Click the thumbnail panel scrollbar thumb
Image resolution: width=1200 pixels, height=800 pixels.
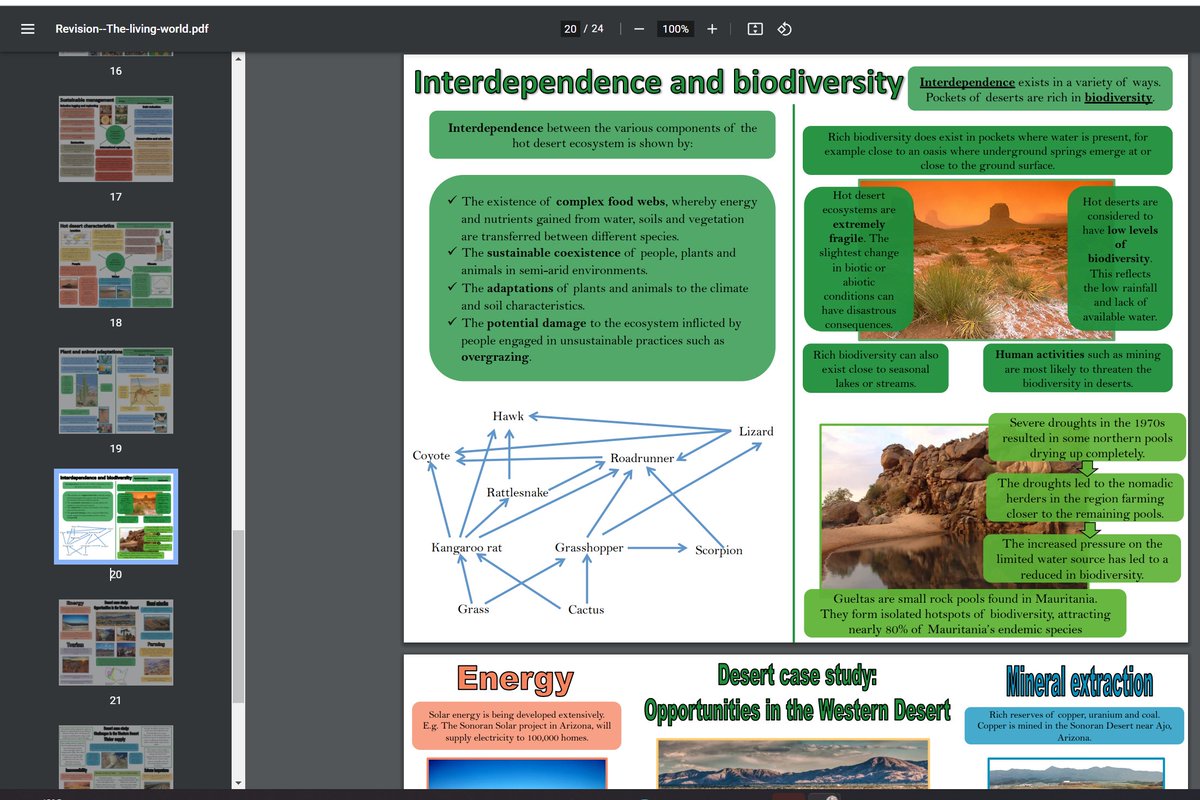tap(238, 616)
